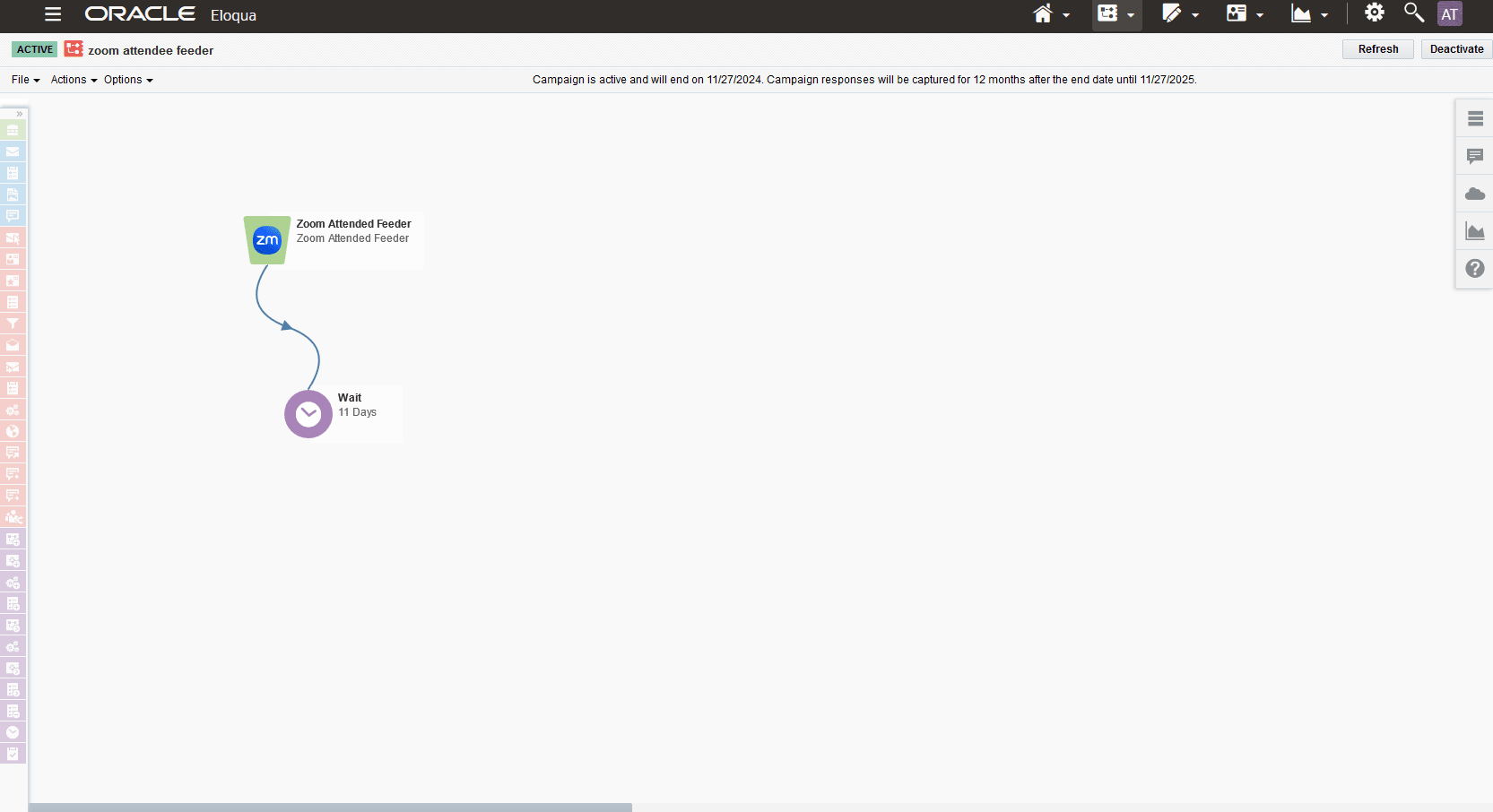Open the Assets pencil menu in the top bar

coord(1180,13)
